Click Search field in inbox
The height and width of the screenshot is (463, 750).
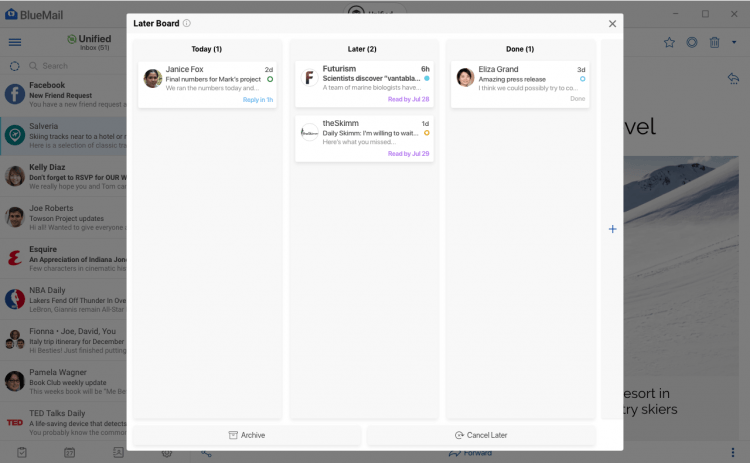pyautogui.click(x=79, y=66)
